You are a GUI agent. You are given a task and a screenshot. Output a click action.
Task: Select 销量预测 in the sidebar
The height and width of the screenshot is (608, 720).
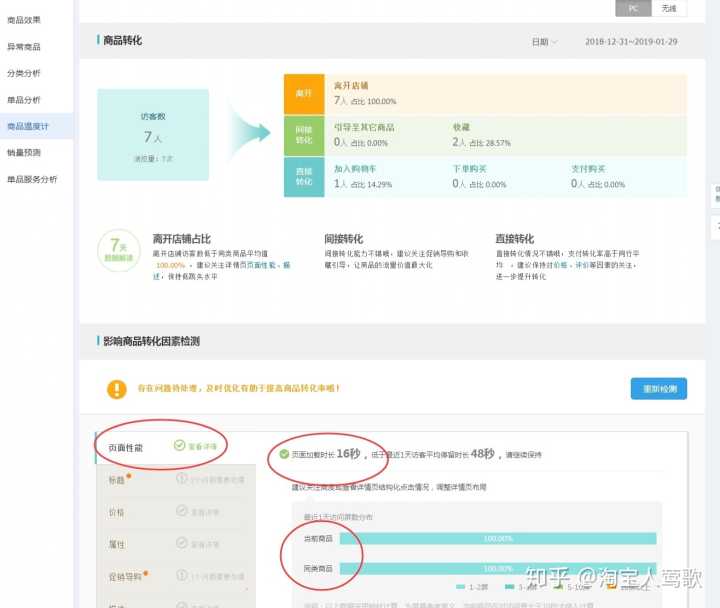26,152
